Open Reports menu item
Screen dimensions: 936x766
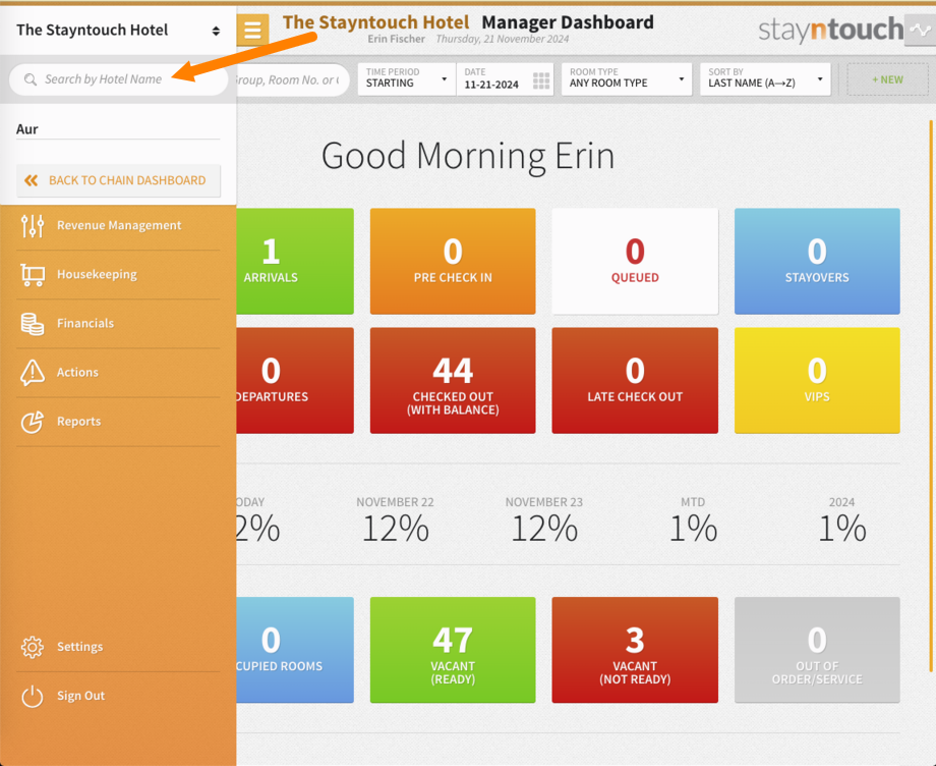[x=118, y=422]
